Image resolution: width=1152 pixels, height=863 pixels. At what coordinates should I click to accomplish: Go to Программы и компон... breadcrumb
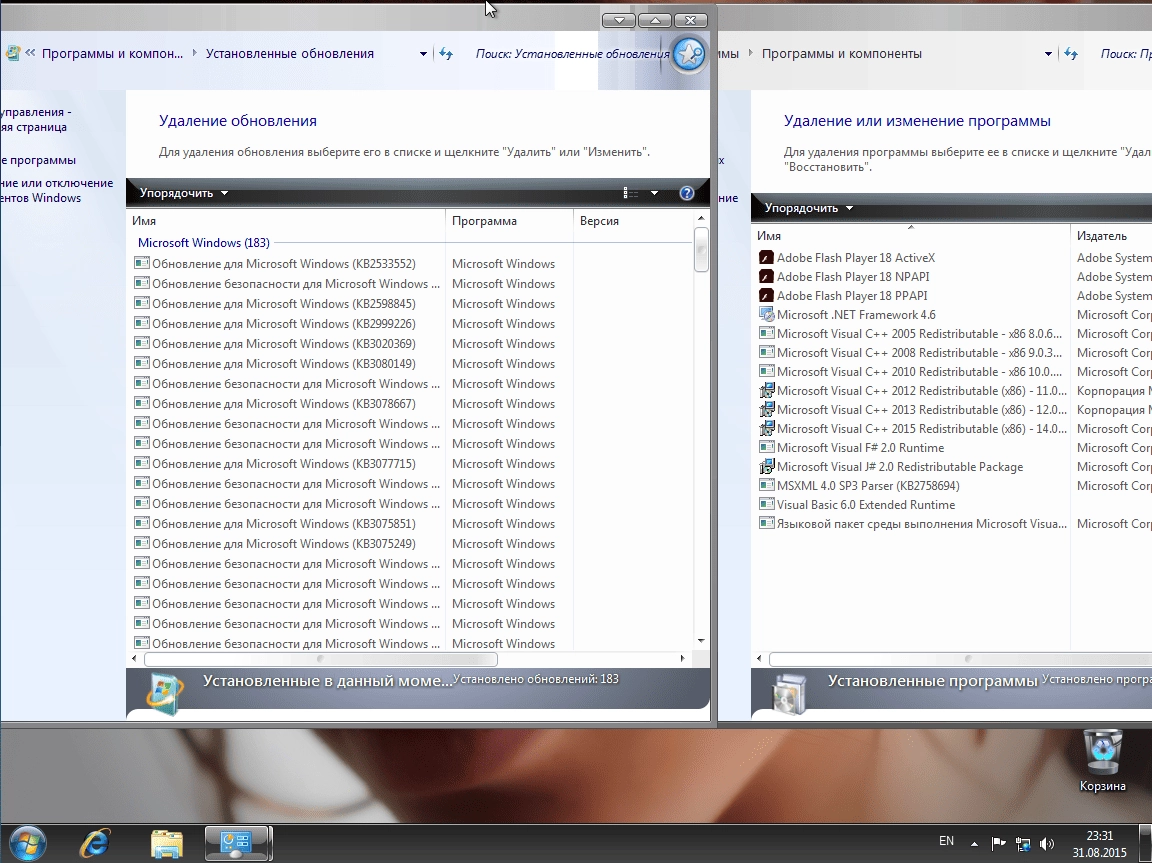pyautogui.click(x=112, y=54)
